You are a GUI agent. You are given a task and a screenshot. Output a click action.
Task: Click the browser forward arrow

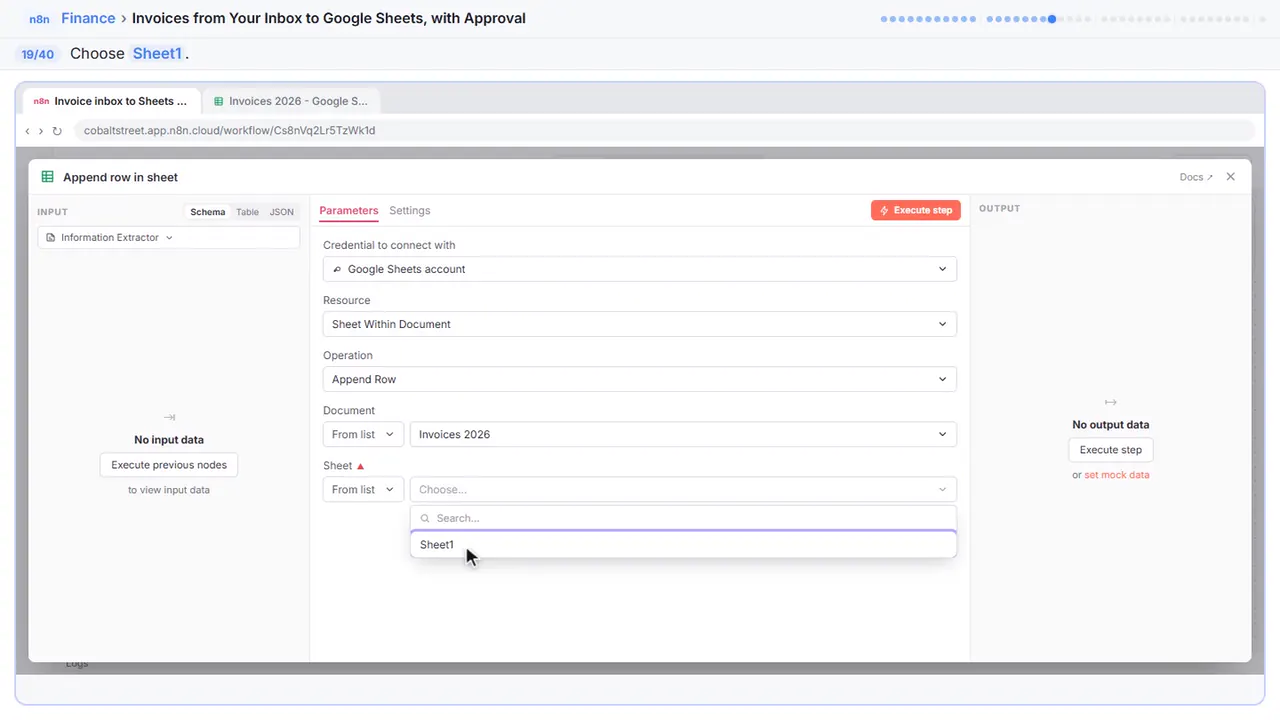pyautogui.click(x=41, y=131)
